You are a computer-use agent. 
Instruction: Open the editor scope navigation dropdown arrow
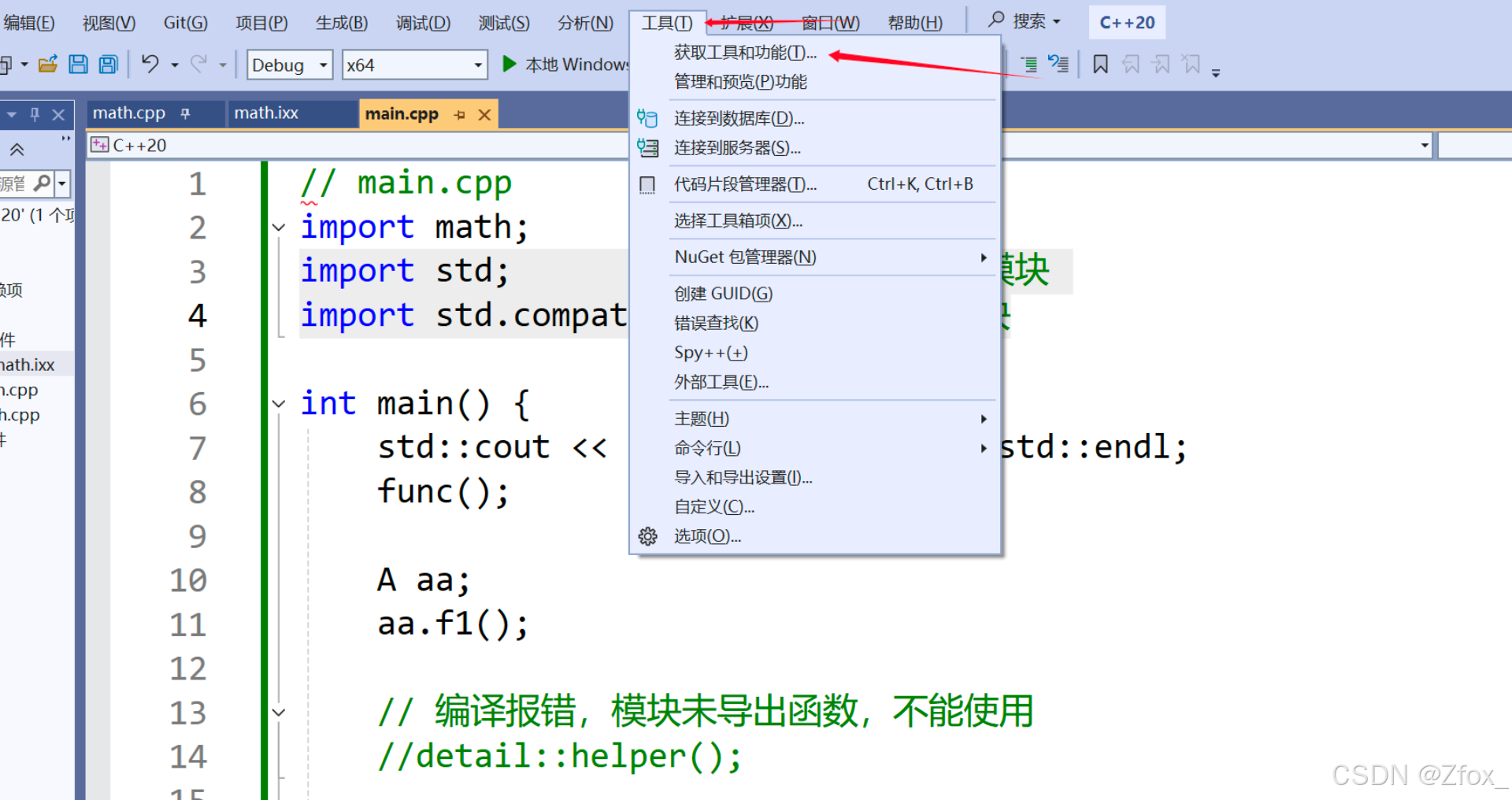pyautogui.click(x=1424, y=145)
